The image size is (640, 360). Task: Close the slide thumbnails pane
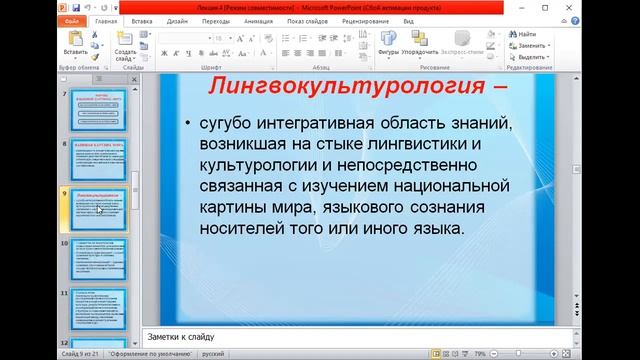[x=134, y=79]
